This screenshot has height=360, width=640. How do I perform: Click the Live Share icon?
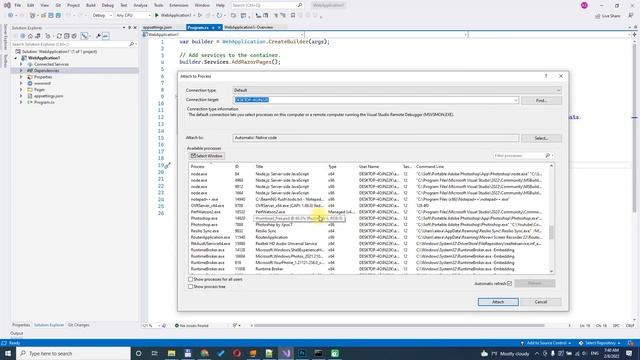coord(598,16)
